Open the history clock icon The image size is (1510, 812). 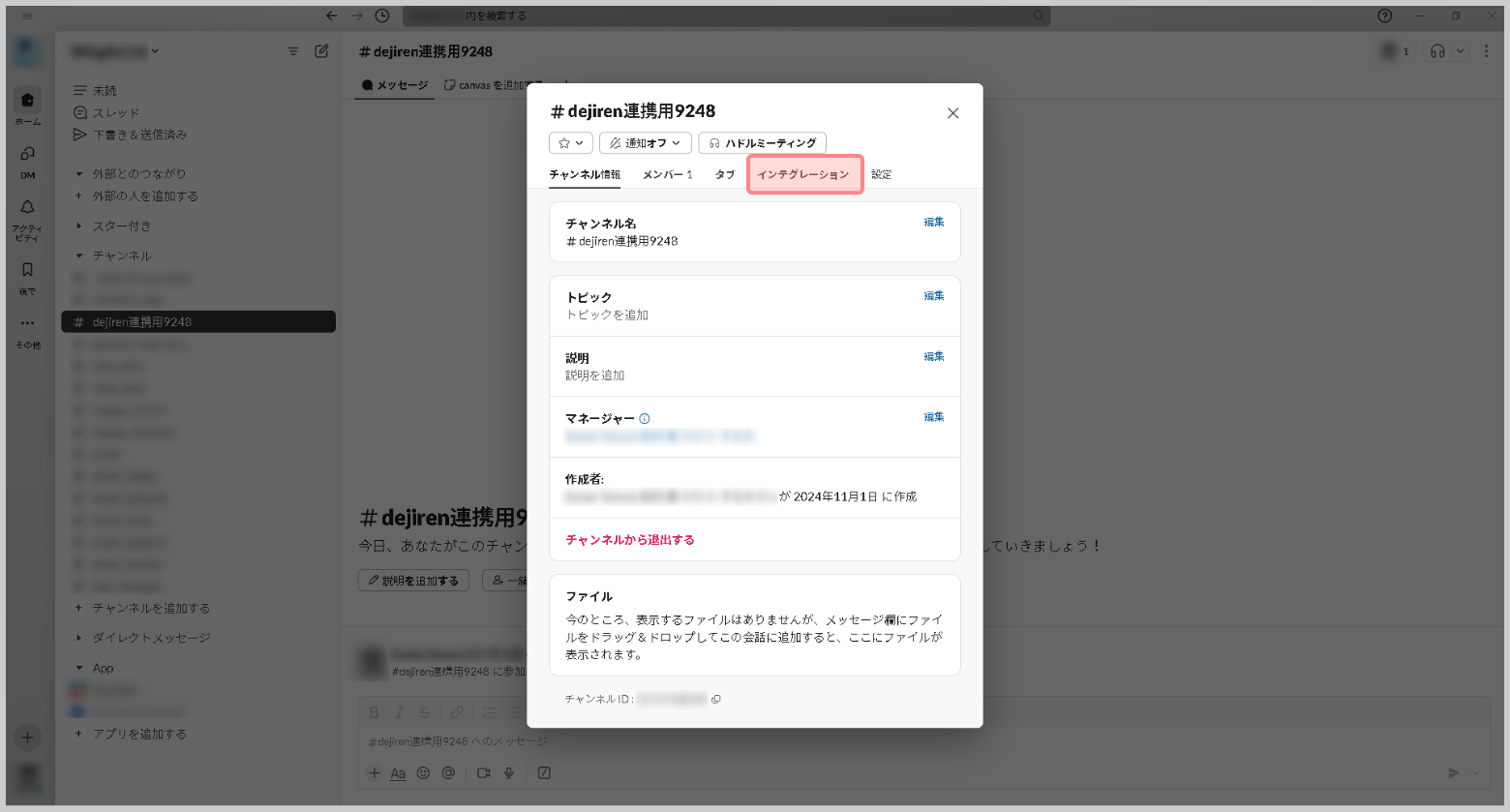[x=382, y=15]
